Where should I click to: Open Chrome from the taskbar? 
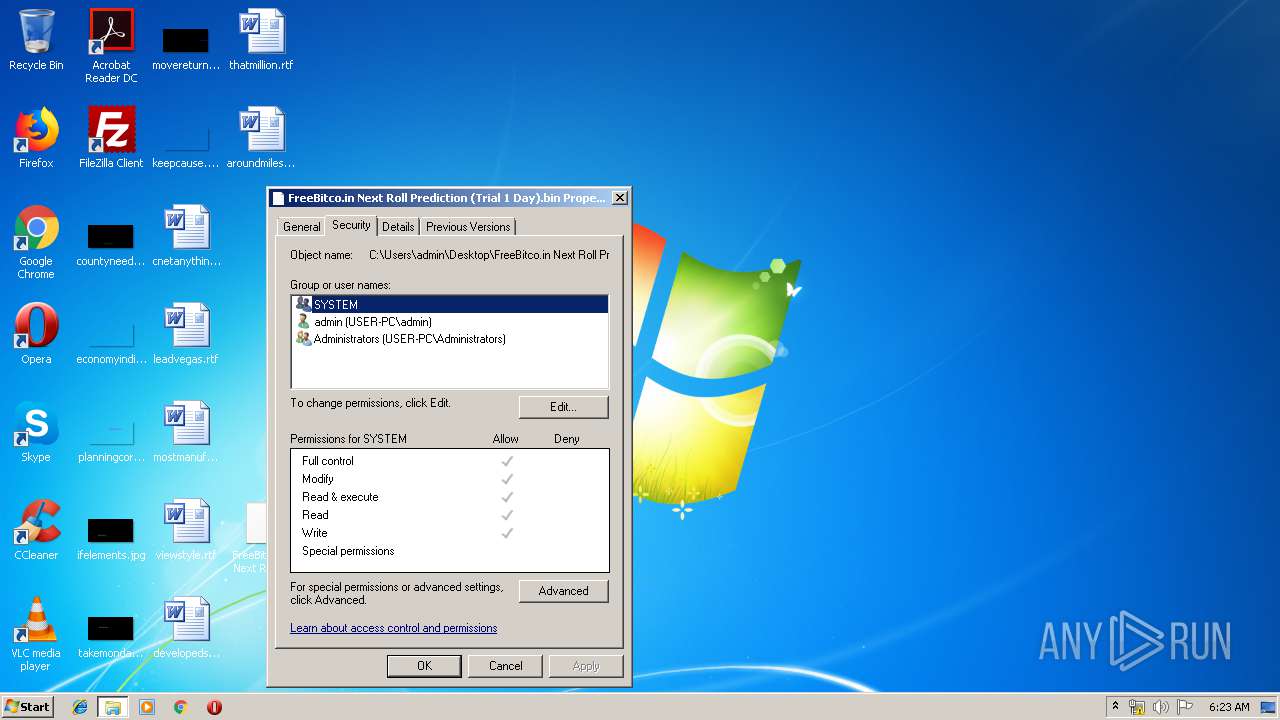click(x=180, y=707)
